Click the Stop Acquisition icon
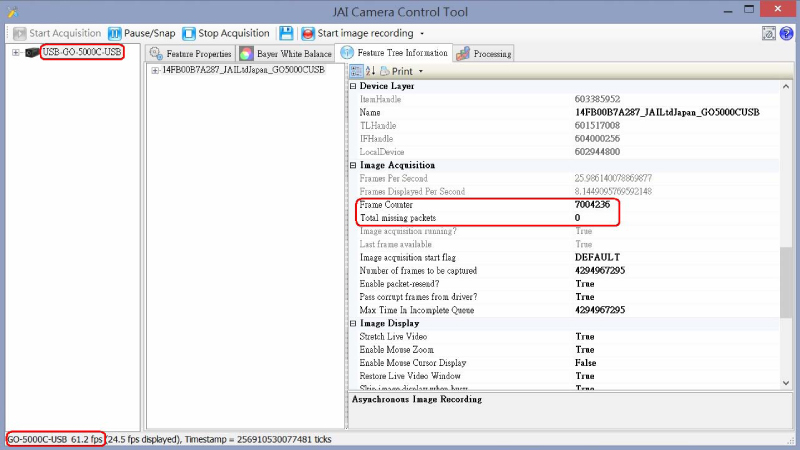 (189, 34)
